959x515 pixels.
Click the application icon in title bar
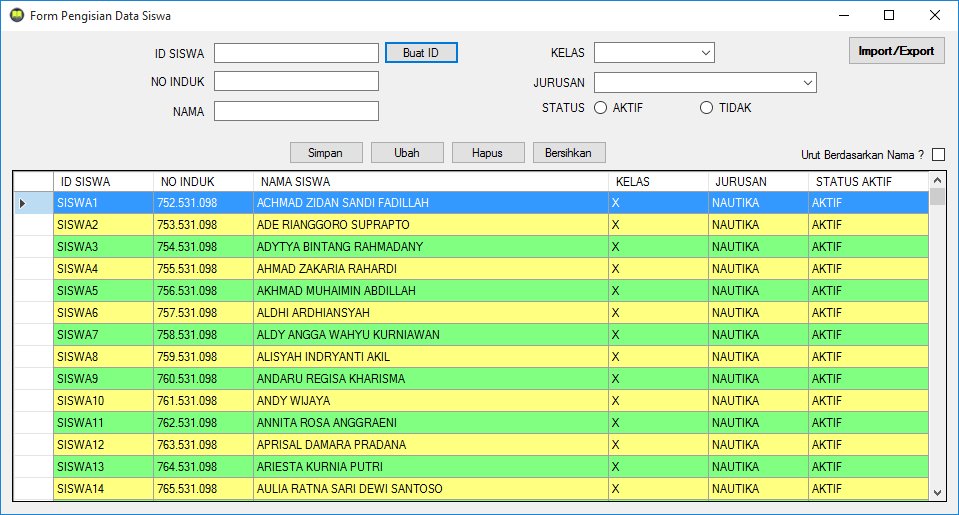tap(15, 15)
